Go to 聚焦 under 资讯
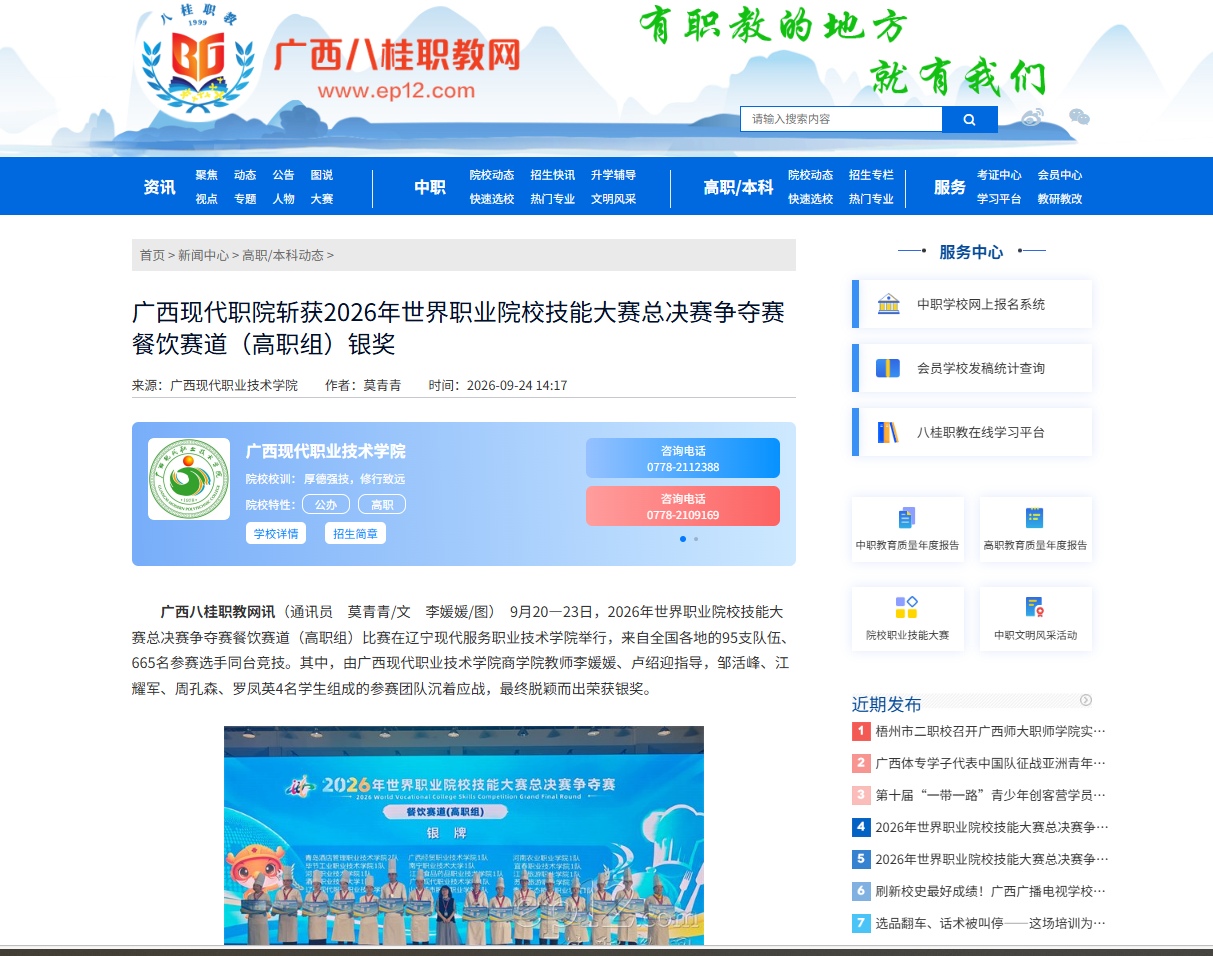This screenshot has width=1213, height=956. click(206, 175)
